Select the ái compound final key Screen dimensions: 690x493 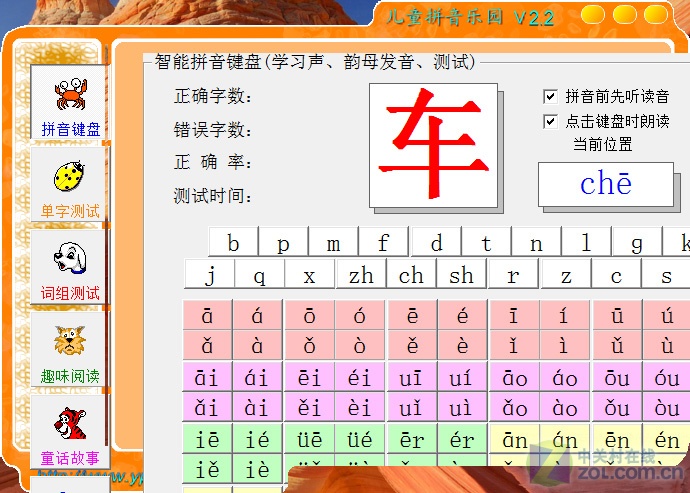coord(257,377)
